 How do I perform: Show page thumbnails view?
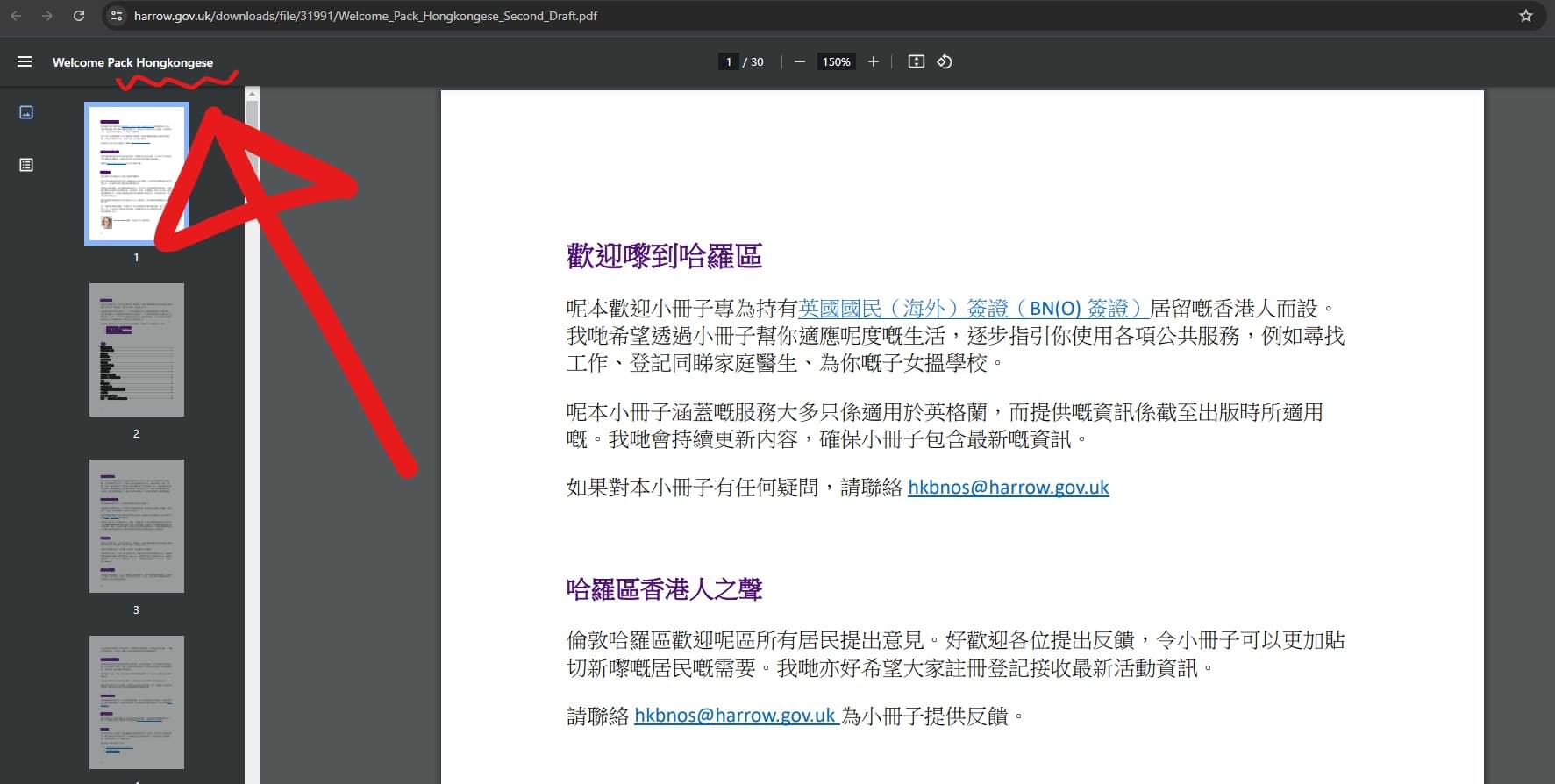(26, 112)
